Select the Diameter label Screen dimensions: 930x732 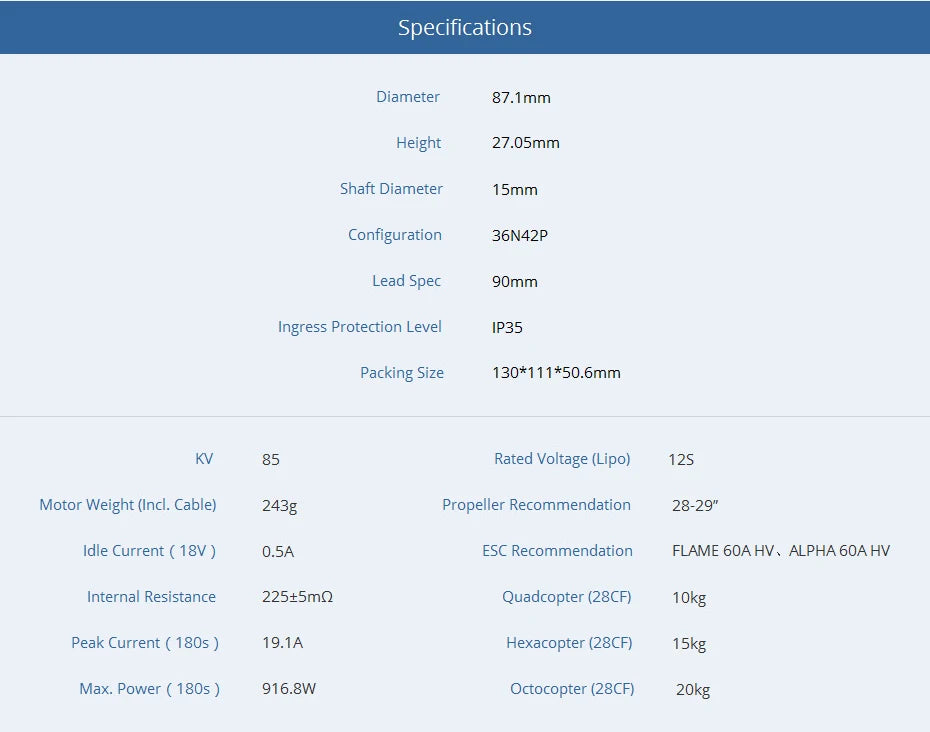coord(408,96)
